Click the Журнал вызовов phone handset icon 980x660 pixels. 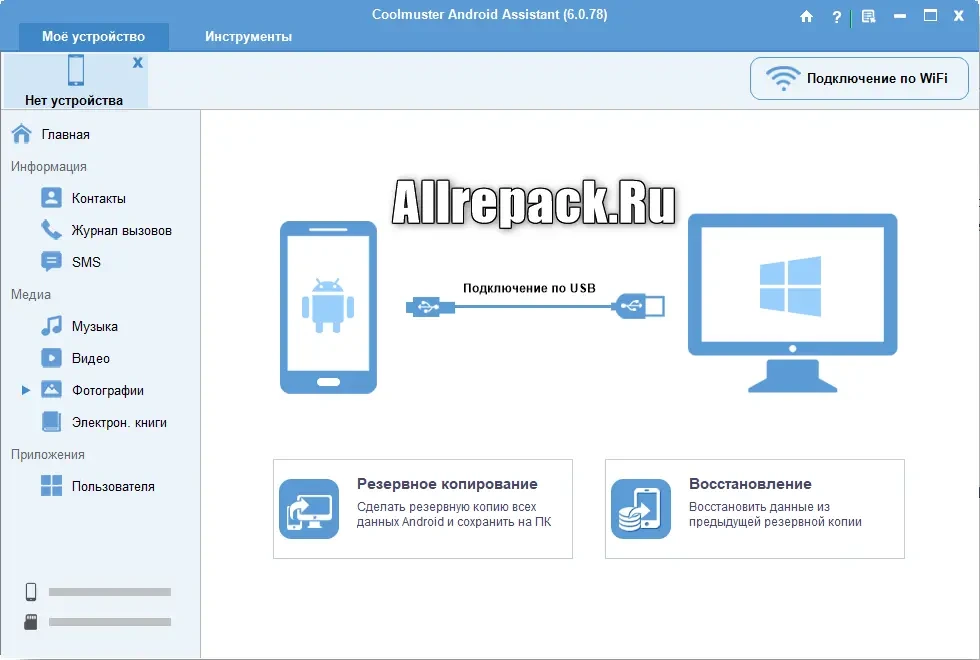(51, 229)
